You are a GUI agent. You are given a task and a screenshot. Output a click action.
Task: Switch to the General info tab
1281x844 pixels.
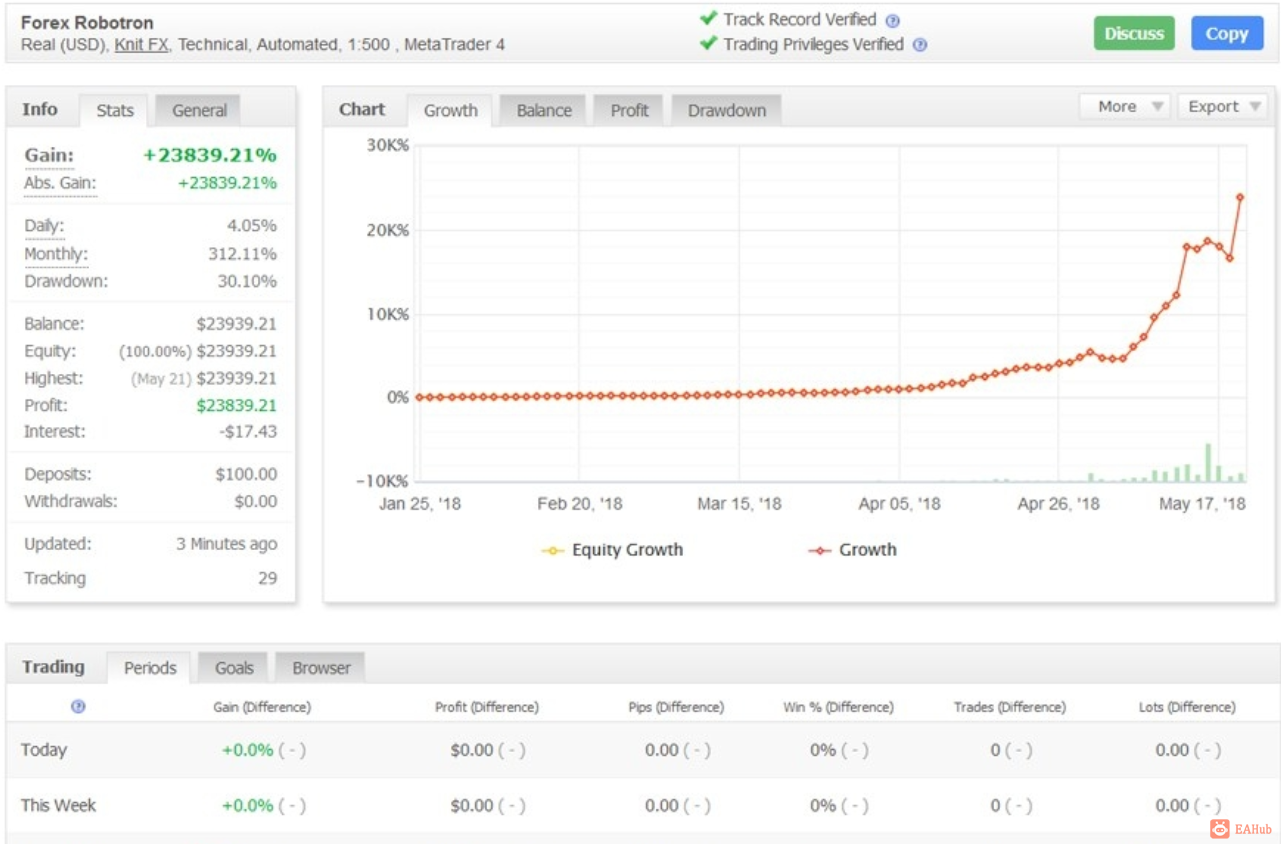tap(198, 110)
